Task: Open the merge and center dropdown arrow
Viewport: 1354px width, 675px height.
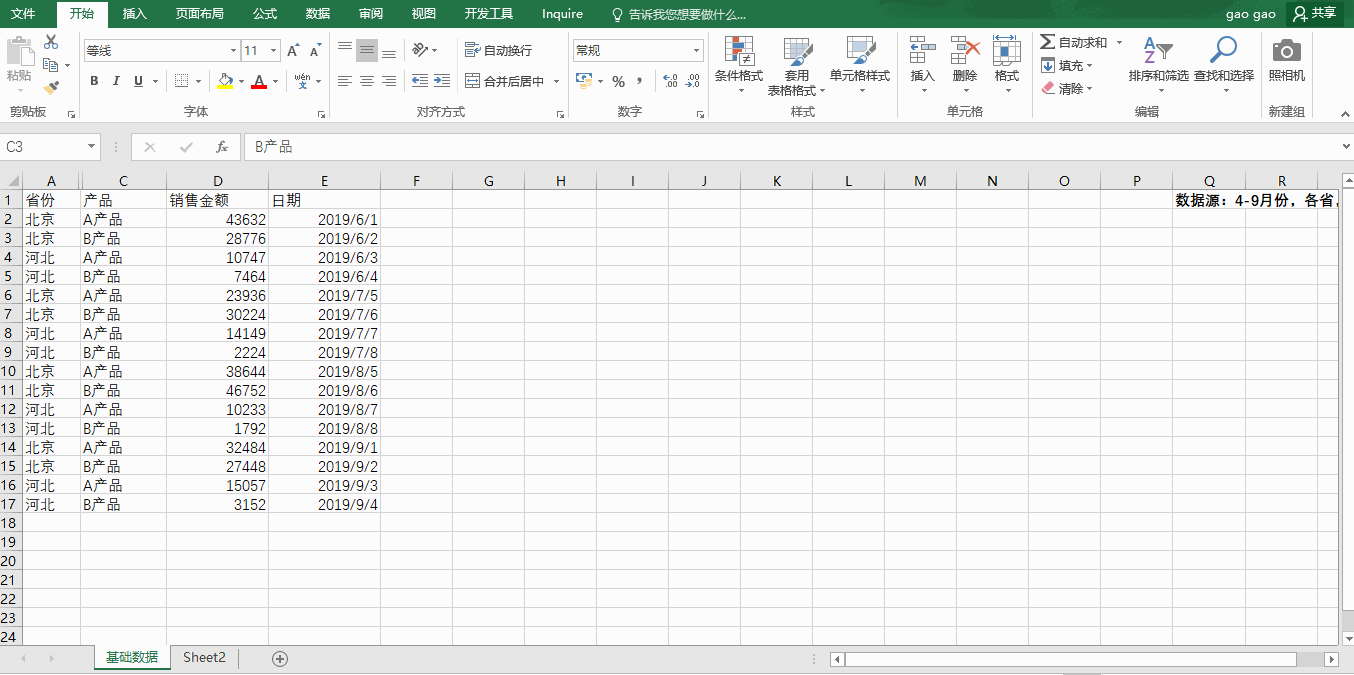Action: [556, 81]
